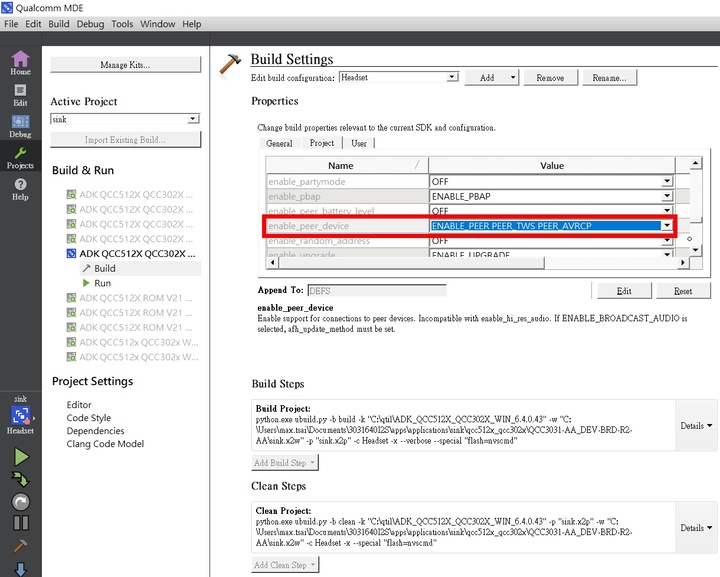Click Import Existing Build button

click(x=125, y=140)
